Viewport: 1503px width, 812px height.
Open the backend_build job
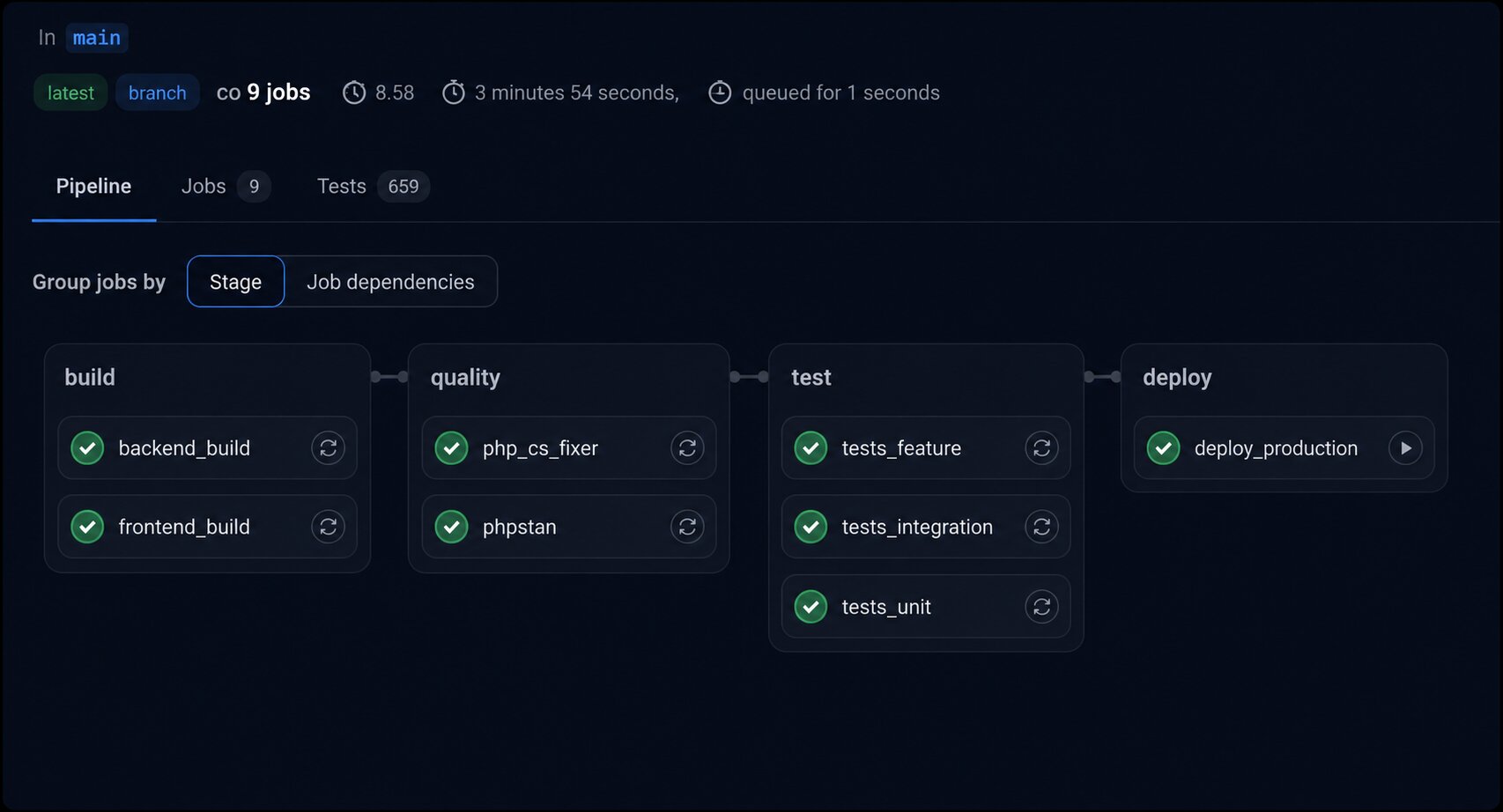click(x=184, y=448)
